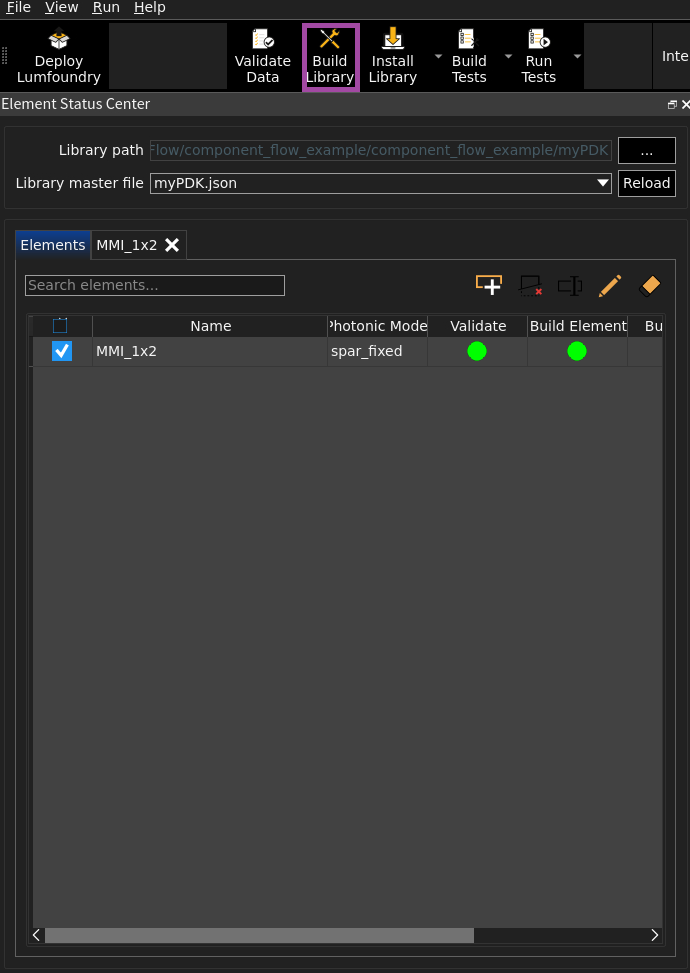690x973 pixels.
Task: Select the MMI_1x2 name cell
Action: click(x=210, y=351)
